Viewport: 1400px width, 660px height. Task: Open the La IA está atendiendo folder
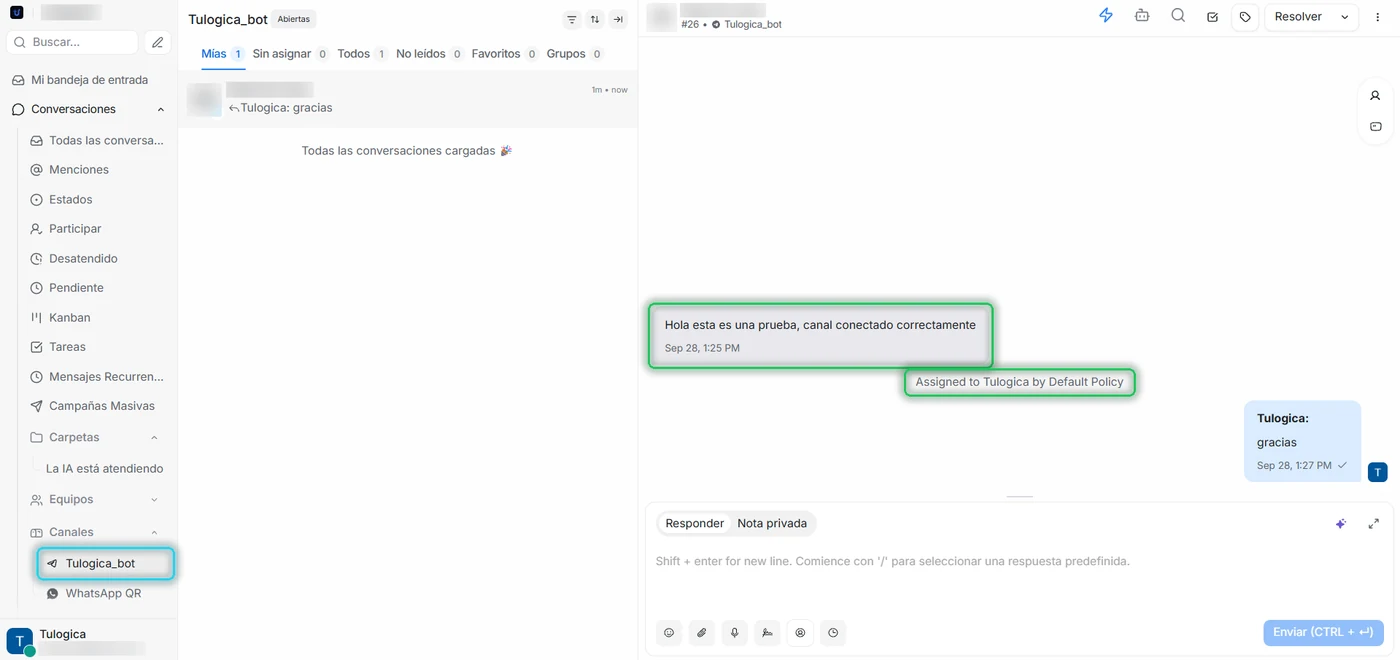pos(104,469)
